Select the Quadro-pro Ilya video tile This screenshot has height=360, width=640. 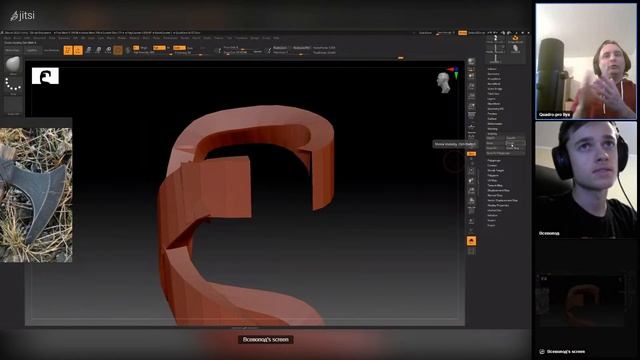tap(586, 61)
